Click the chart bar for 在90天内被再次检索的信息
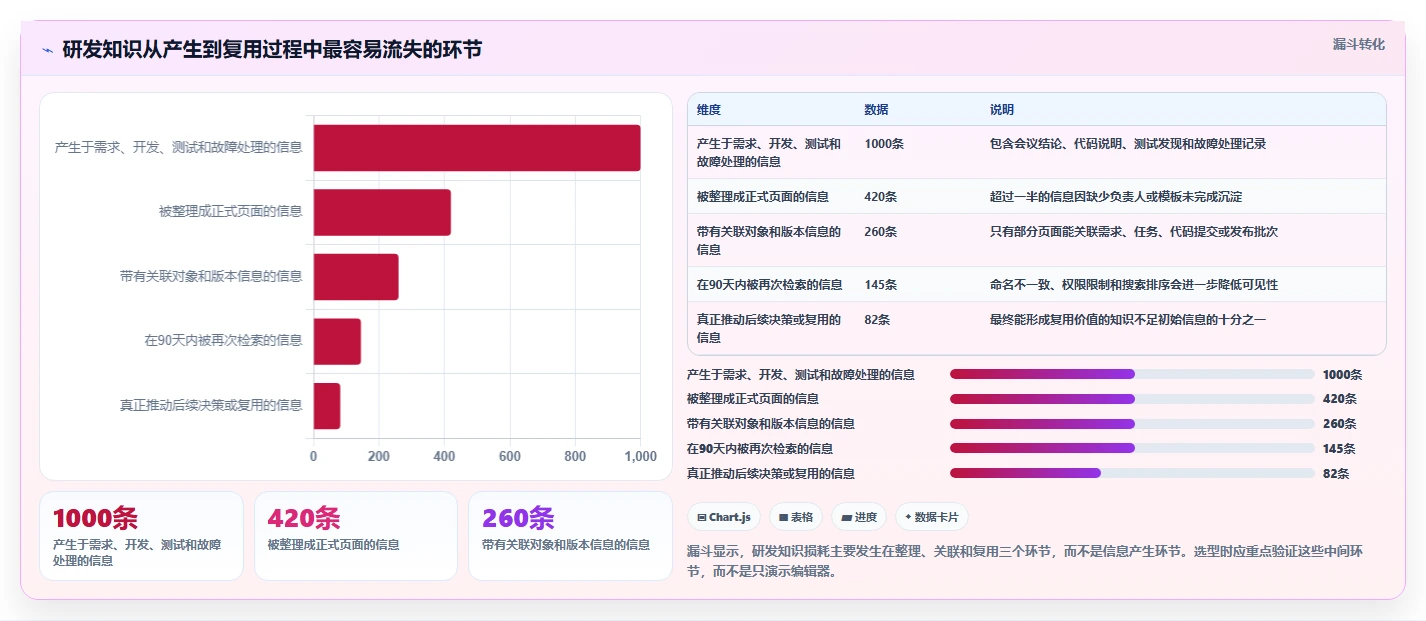The height and width of the screenshot is (621, 1426). 337,341
